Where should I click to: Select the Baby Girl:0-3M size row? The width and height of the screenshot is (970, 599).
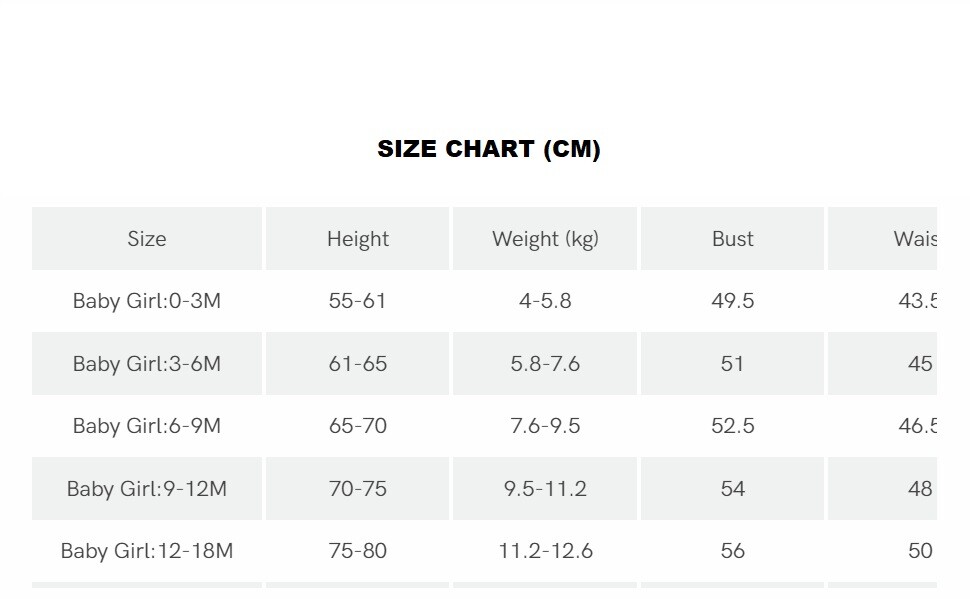147,301
